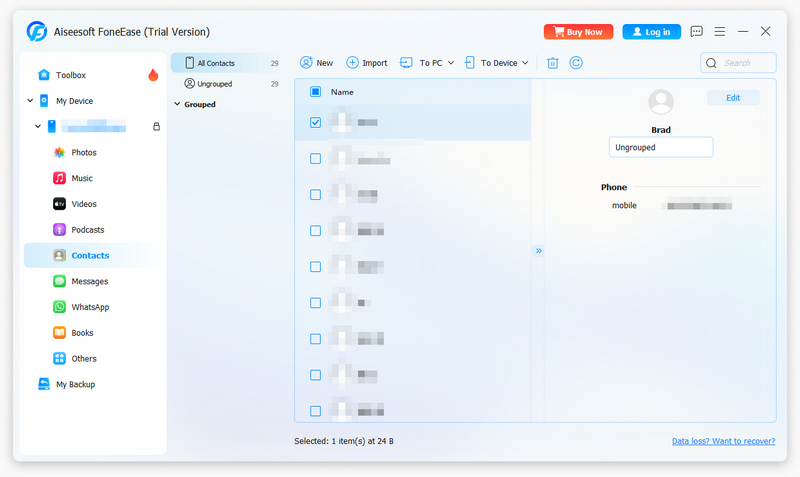Click the To Device transfer icon
This screenshot has width=800, height=477.
pyautogui.click(x=469, y=63)
